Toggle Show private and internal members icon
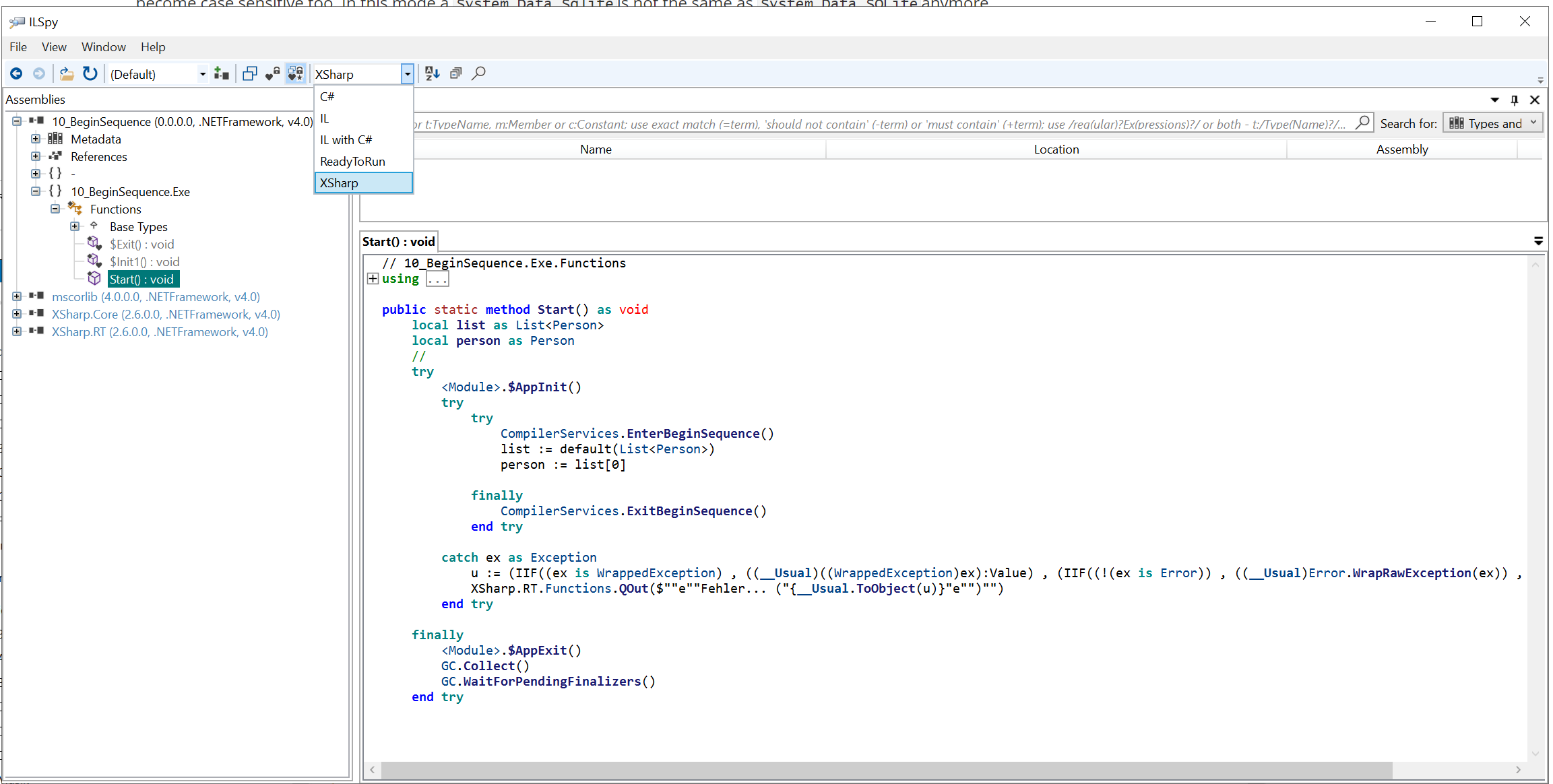This screenshot has width=1553, height=784. [273, 73]
